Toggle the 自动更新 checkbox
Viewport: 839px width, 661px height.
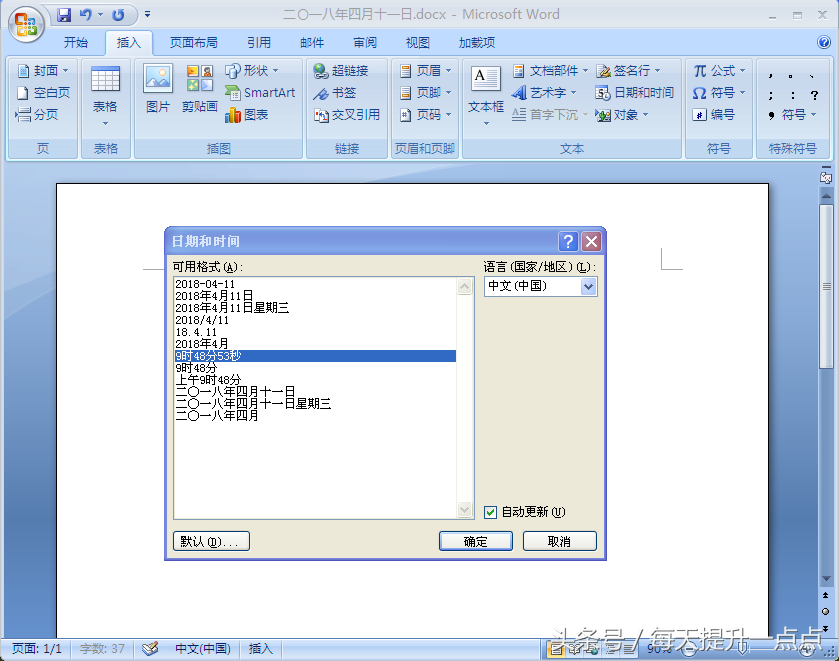[x=490, y=512]
